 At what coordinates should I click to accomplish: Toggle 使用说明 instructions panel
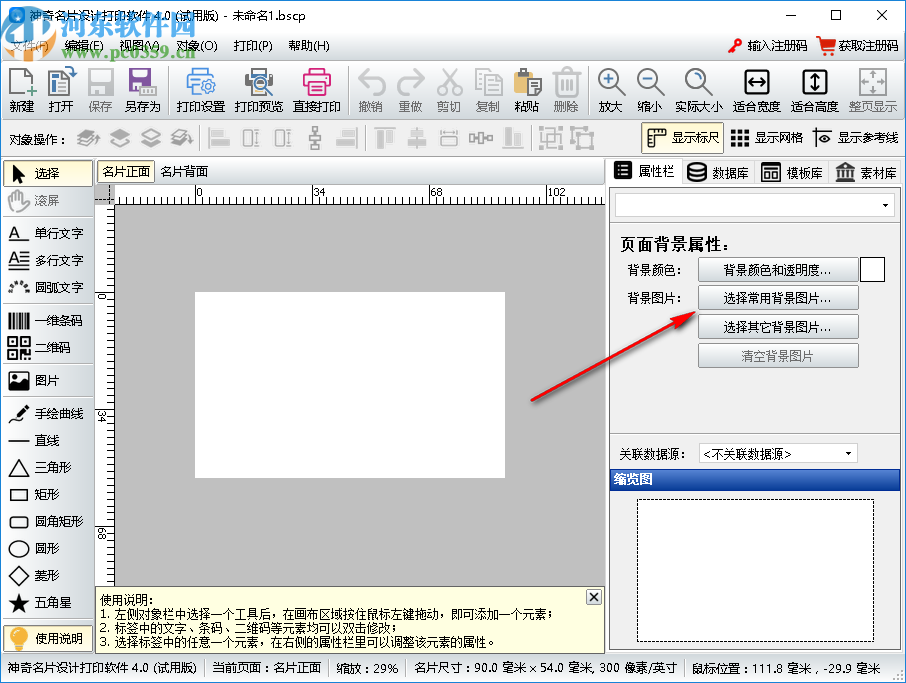tap(48, 639)
